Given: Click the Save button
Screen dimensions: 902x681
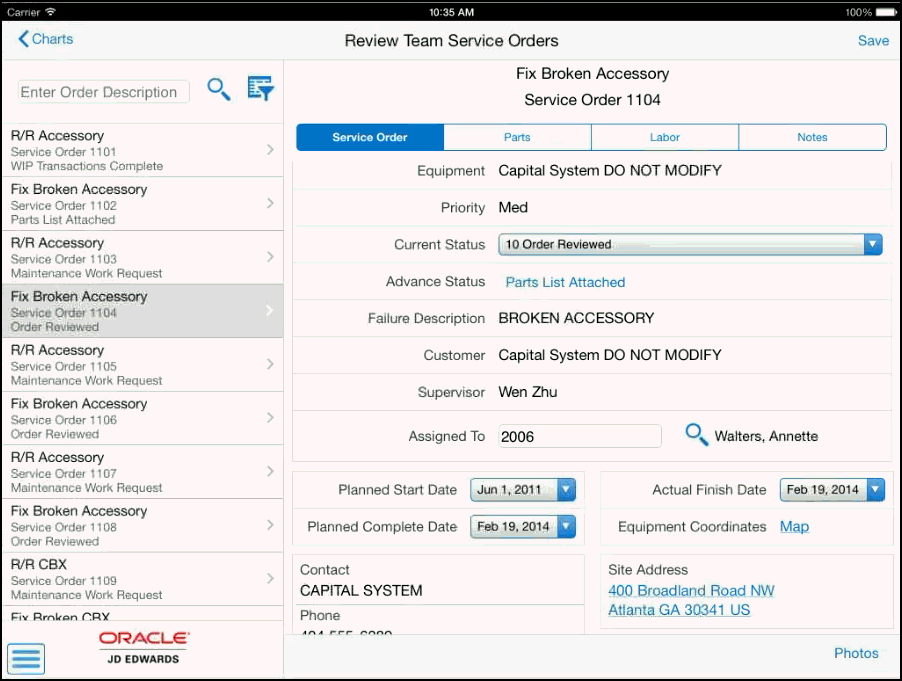Looking at the screenshot, I should [872, 41].
